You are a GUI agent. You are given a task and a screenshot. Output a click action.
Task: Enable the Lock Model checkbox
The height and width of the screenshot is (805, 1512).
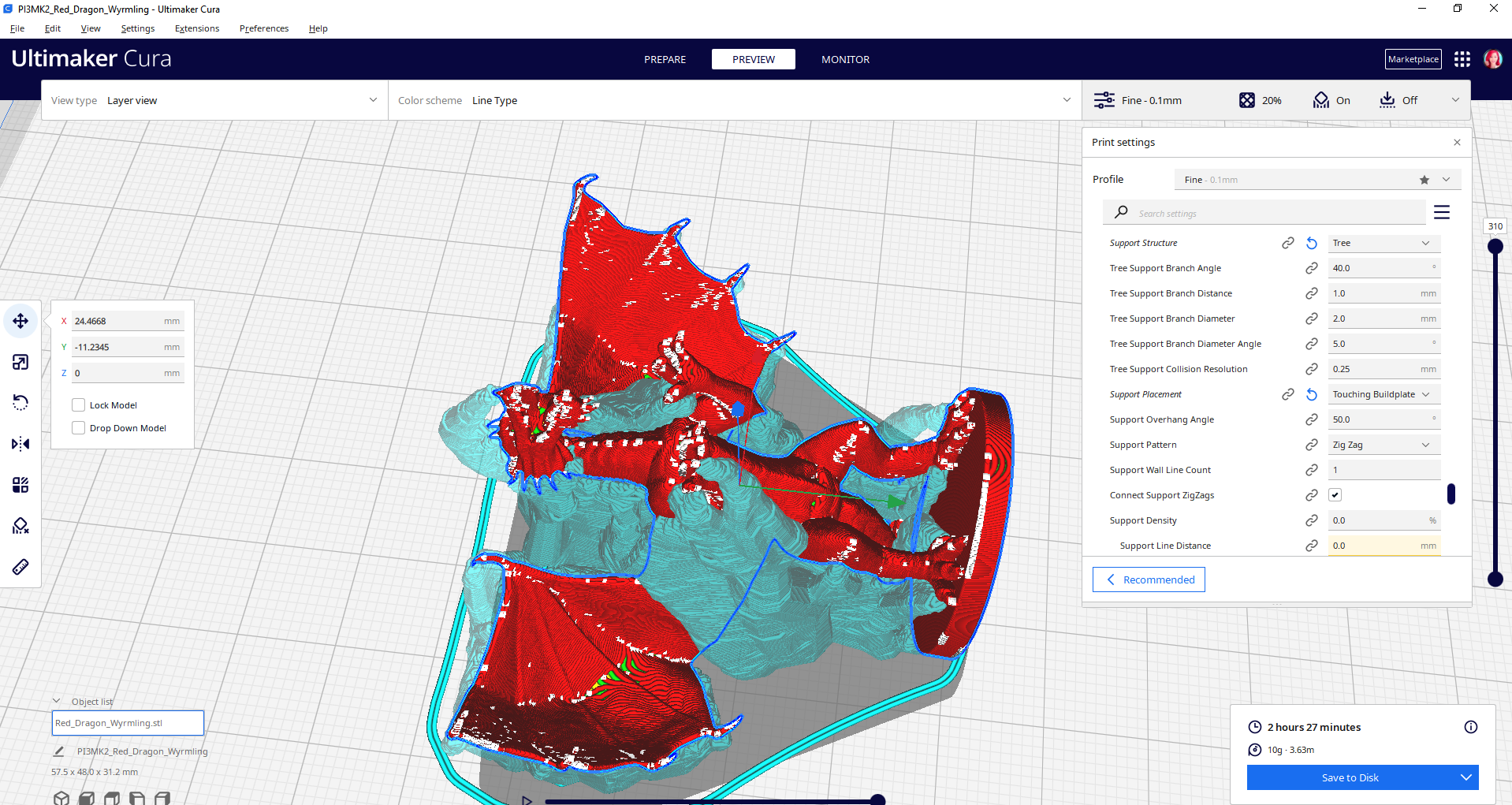coord(78,404)
